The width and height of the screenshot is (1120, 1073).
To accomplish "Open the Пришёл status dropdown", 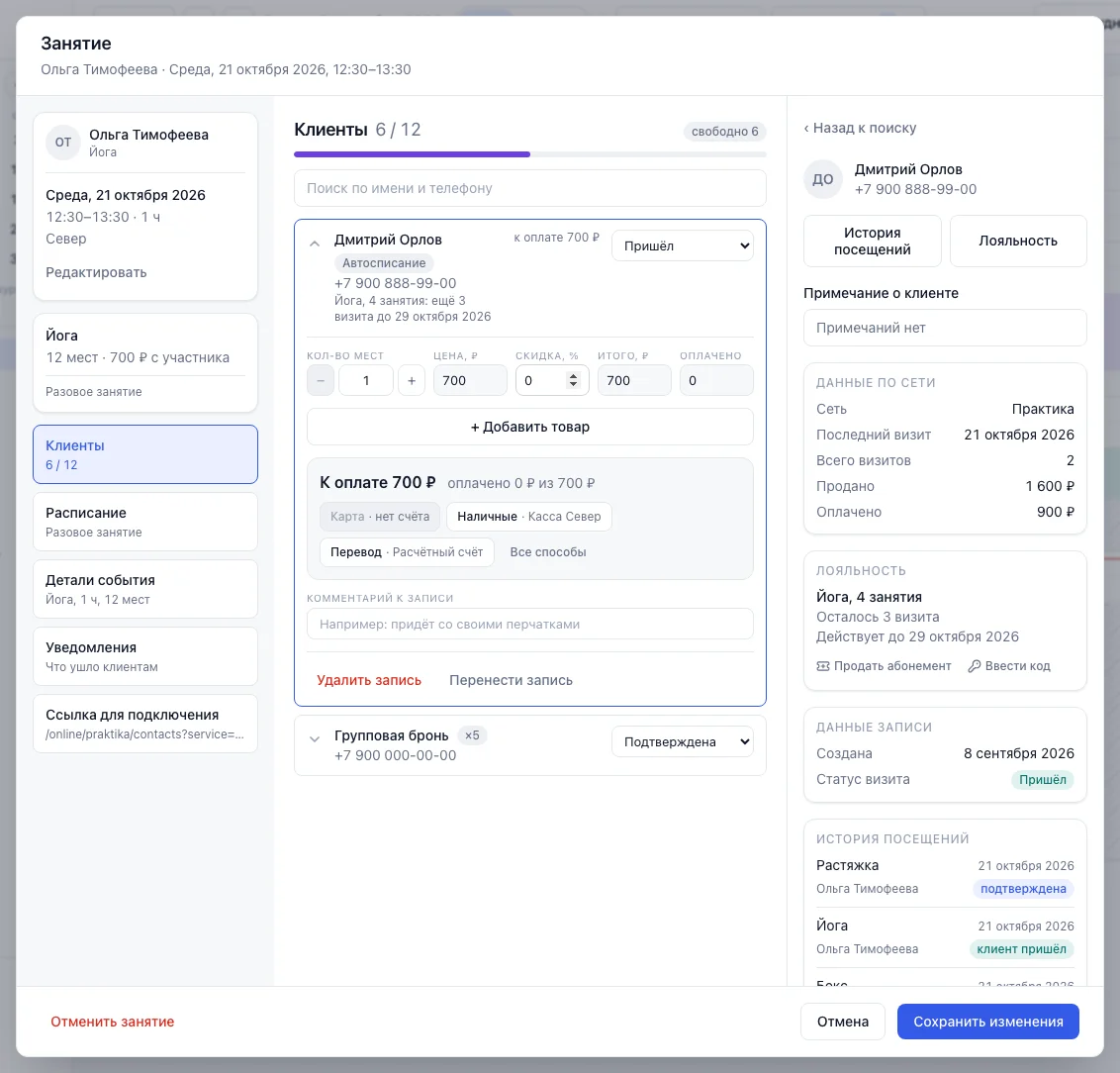I will pos(682,245).
